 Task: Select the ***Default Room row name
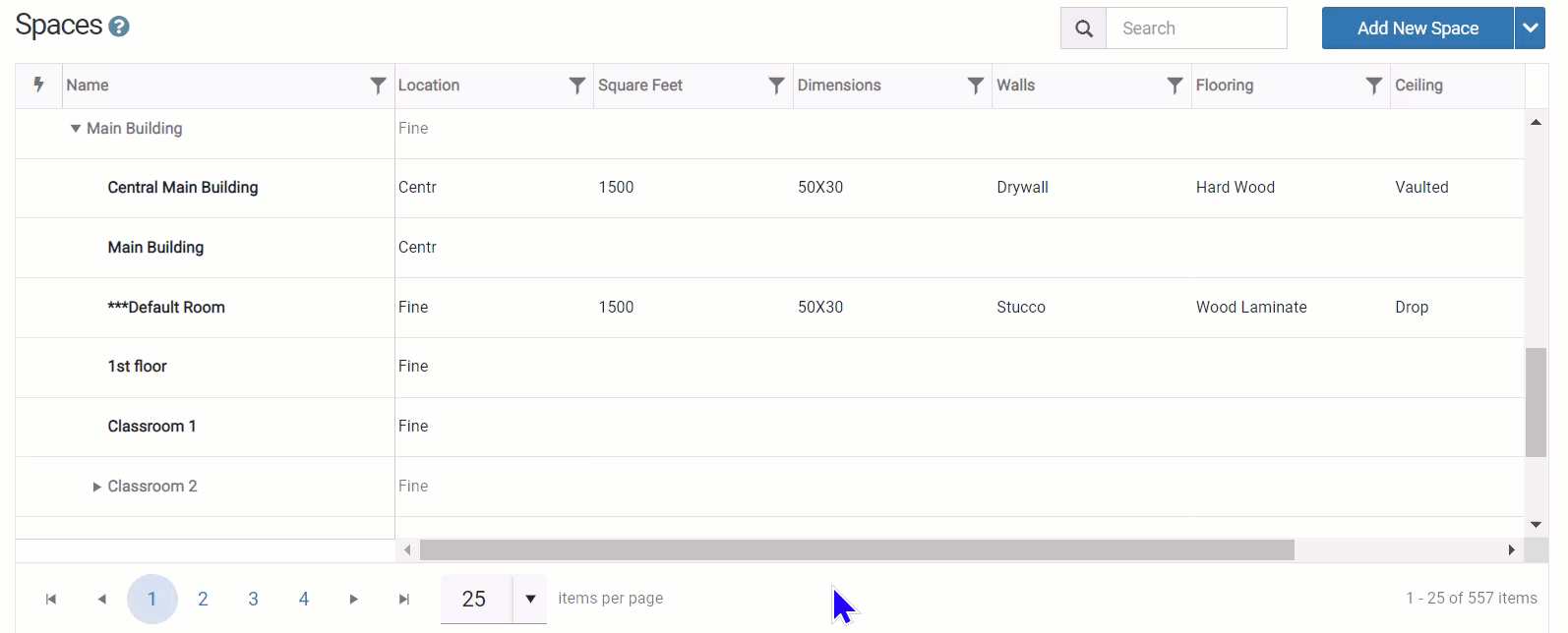(166, 308)
